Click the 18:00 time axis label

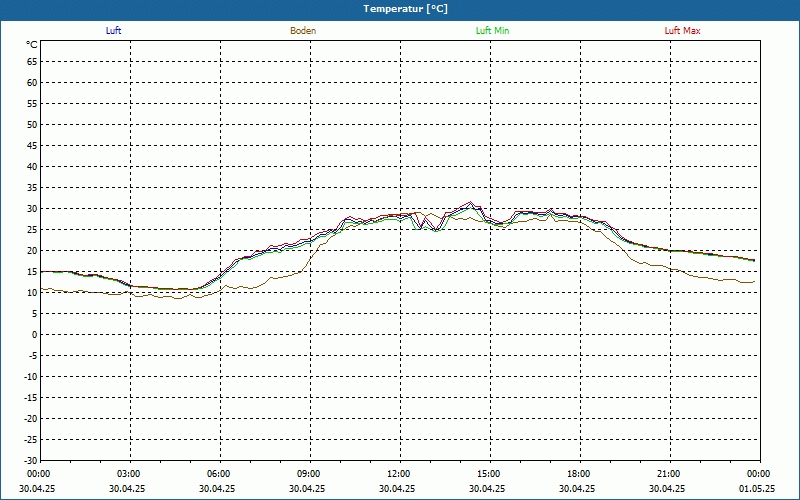[580, 474]
